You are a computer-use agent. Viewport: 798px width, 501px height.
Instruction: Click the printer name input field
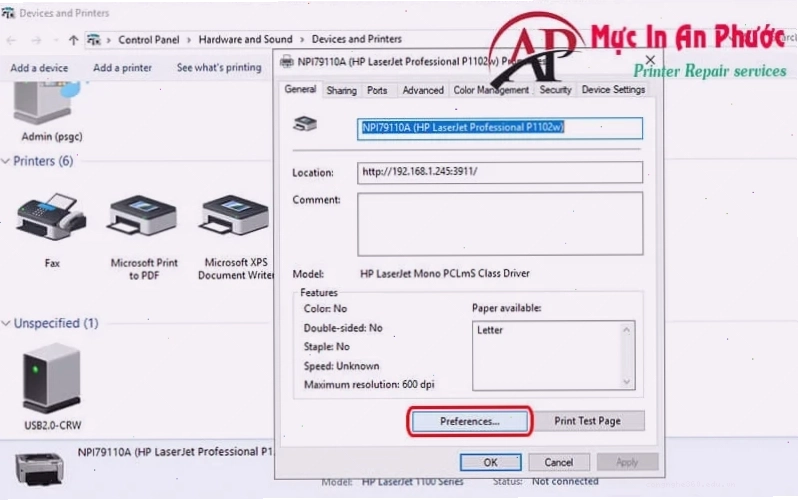tap(500, 128)
